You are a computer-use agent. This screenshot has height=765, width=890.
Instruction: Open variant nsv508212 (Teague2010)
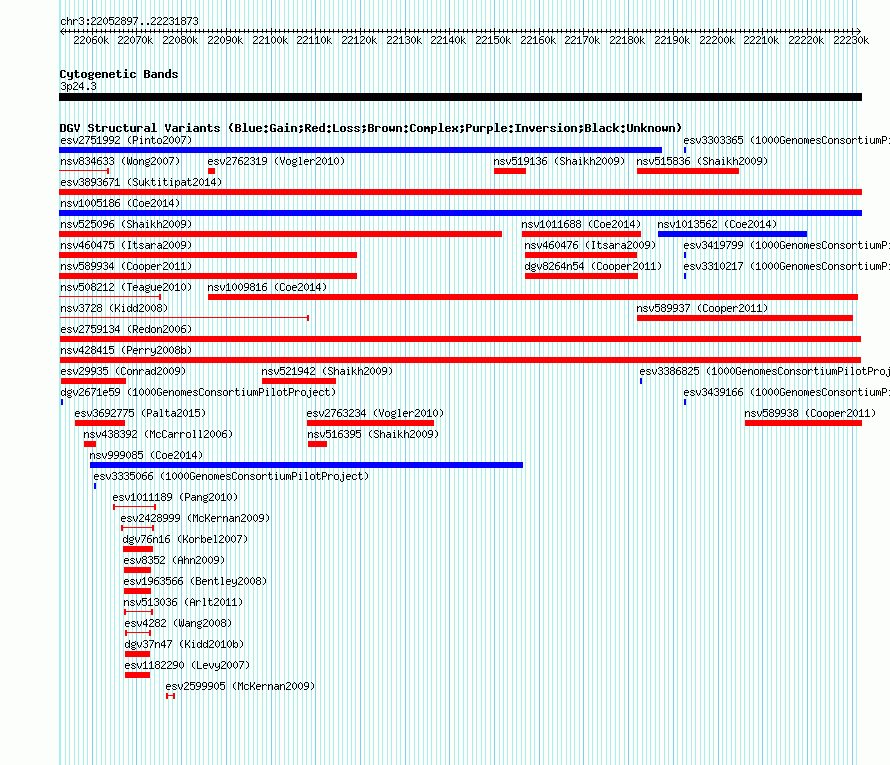pyautogui.click(x=126, y=287)
